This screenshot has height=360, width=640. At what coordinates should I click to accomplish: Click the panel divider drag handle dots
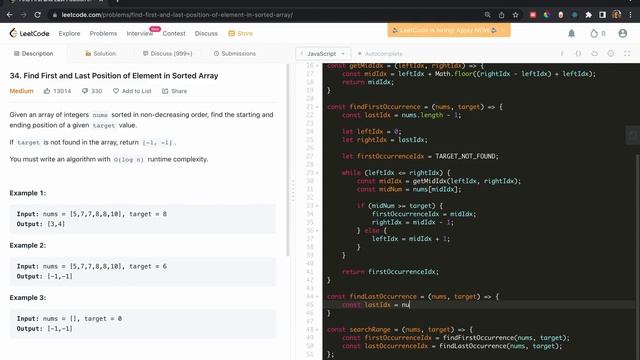click(293, 190)
